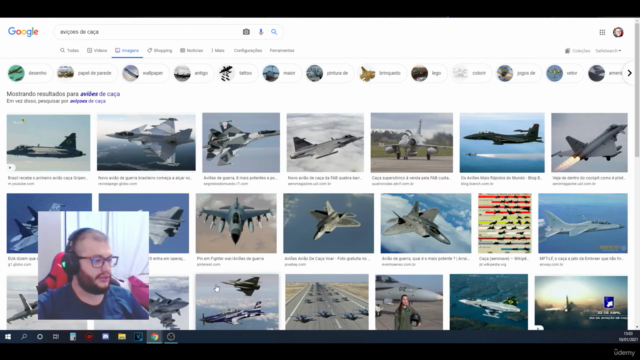Open the Coleções bookmark link
This screenshot has height=360, width=640.
tap(577, 51)
